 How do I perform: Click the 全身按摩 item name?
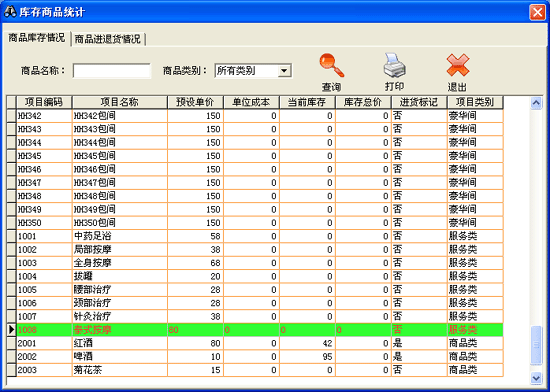coord(93,263)
